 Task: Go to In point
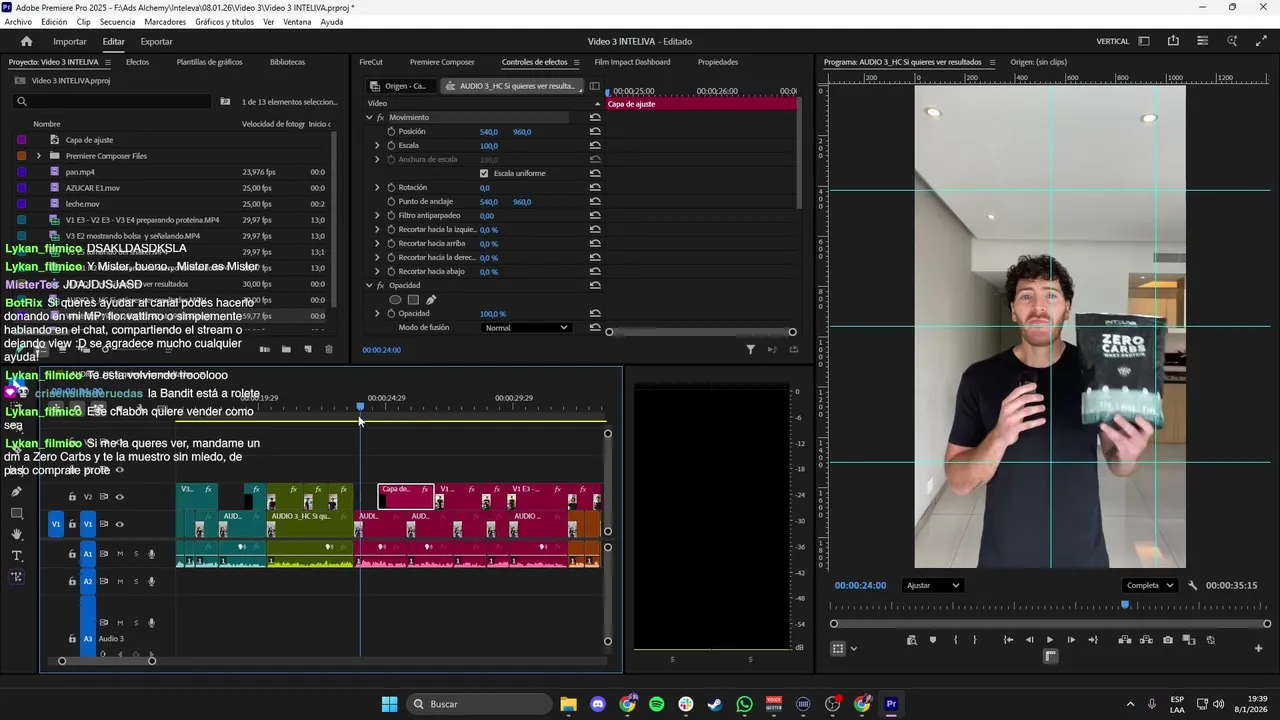[x=1008, y=640]
